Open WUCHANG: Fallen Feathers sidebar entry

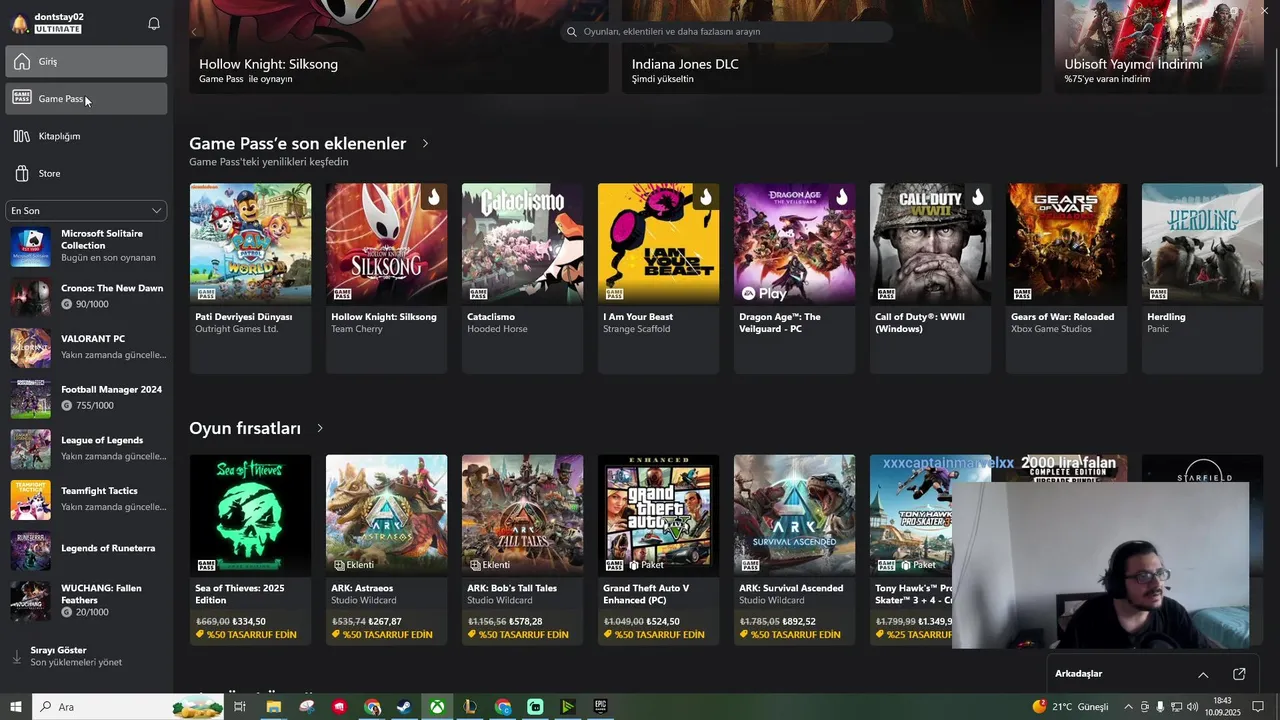click(86, 600)
